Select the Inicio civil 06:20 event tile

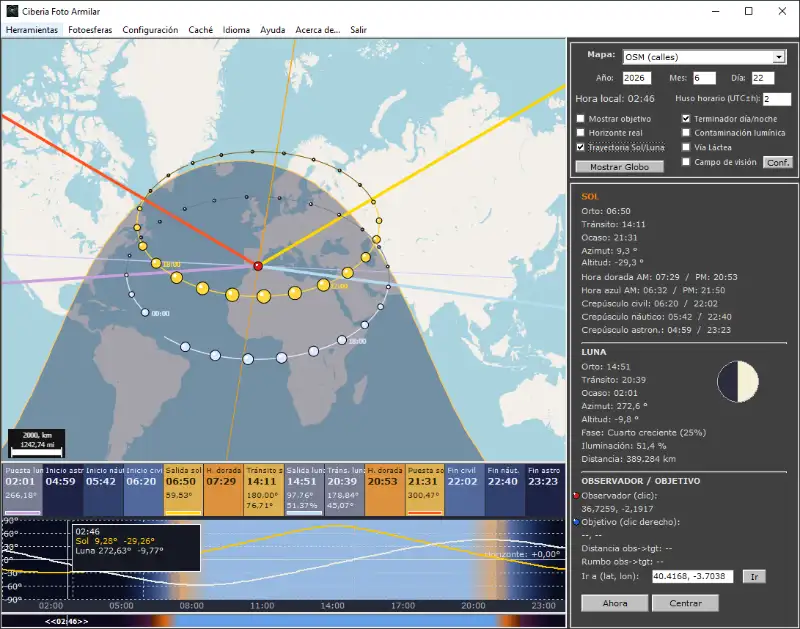point(143,490)
